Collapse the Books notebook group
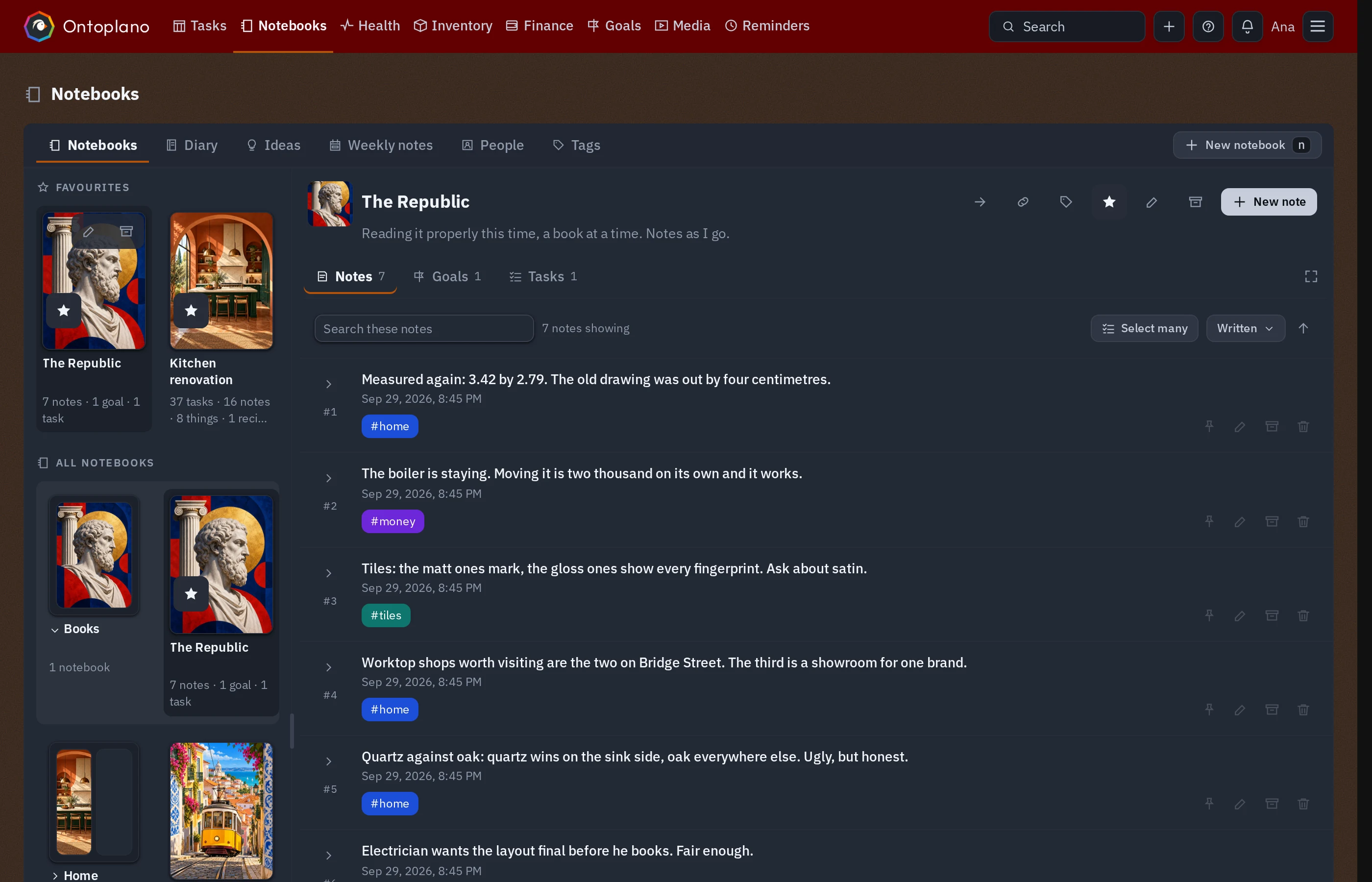The image size is (1372, 882). click(x=54, y=630)
